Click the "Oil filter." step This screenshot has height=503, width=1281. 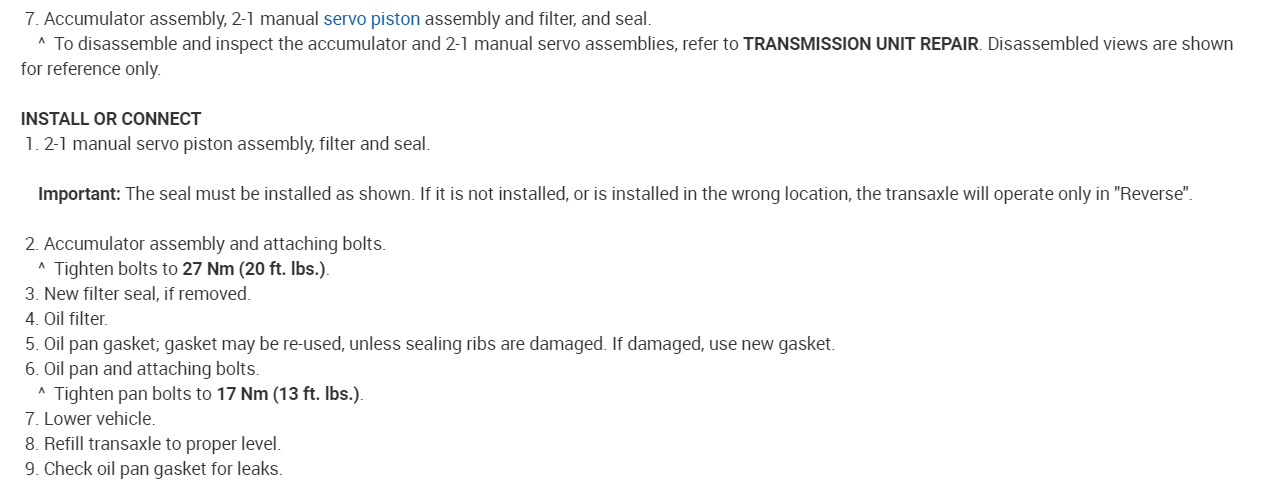[75, 319]
